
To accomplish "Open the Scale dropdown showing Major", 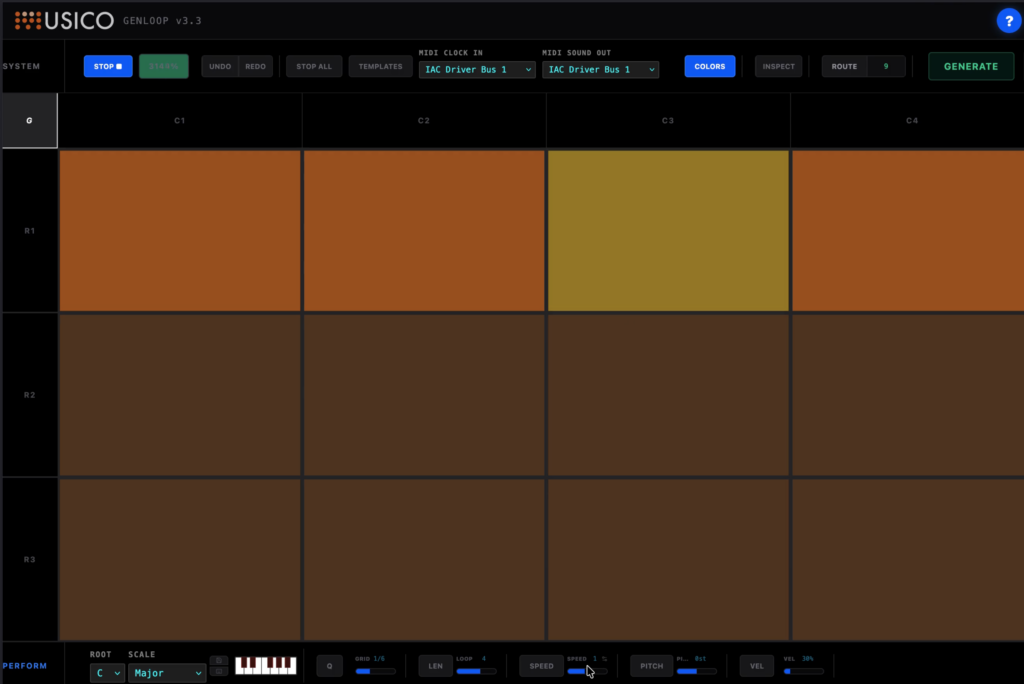I will pyautogui.click(x=166, y=673).
